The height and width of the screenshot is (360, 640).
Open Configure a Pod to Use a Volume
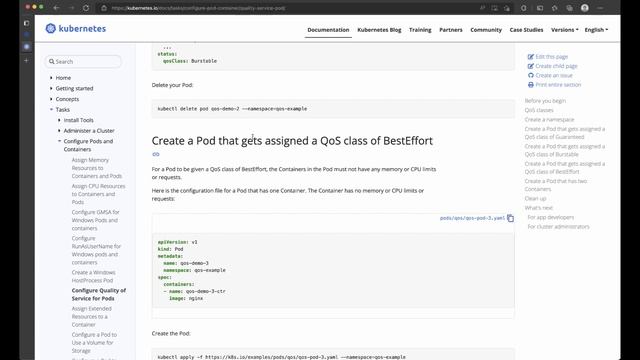[x=94, y=342]
